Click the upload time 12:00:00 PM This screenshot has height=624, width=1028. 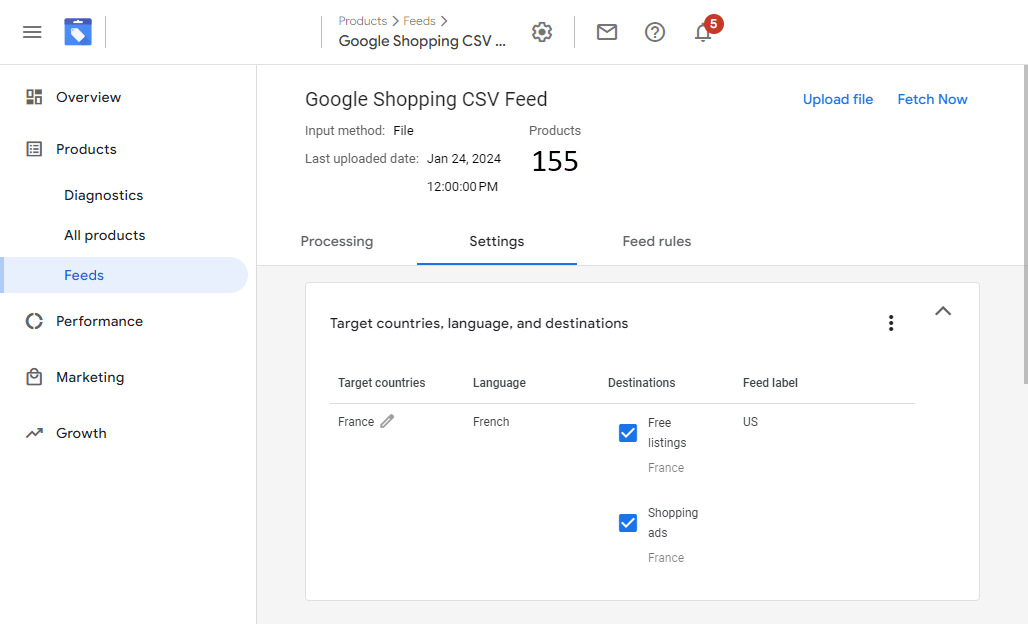point(462,187)
